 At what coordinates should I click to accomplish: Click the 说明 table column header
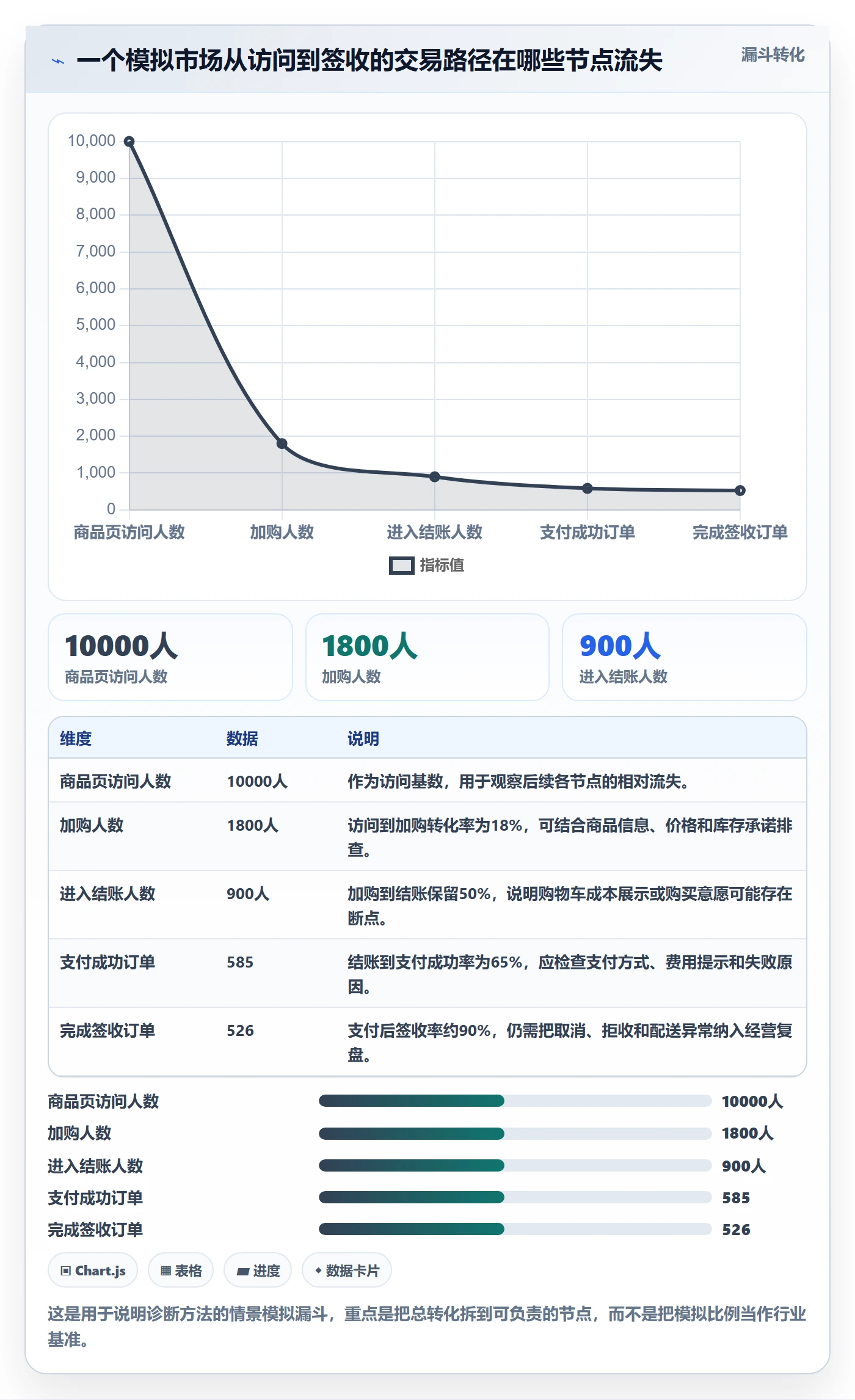pyautogui.click(x=363, y=738)
